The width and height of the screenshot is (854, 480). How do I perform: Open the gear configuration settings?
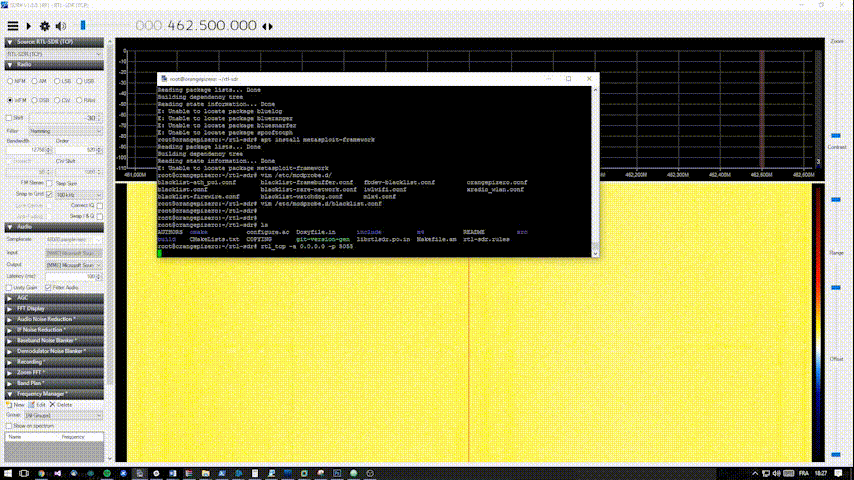click(x=44, y=24)
